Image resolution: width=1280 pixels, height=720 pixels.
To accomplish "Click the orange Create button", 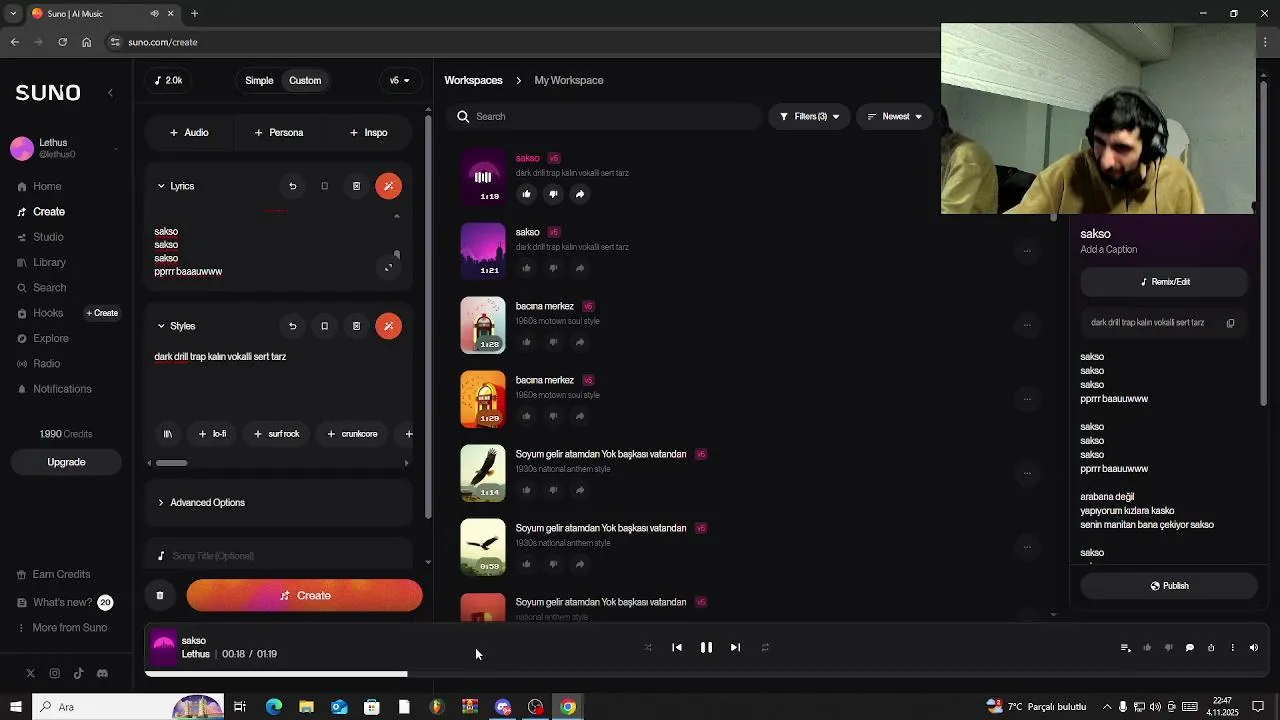I will pyautogui.click(x=305, y=596).
